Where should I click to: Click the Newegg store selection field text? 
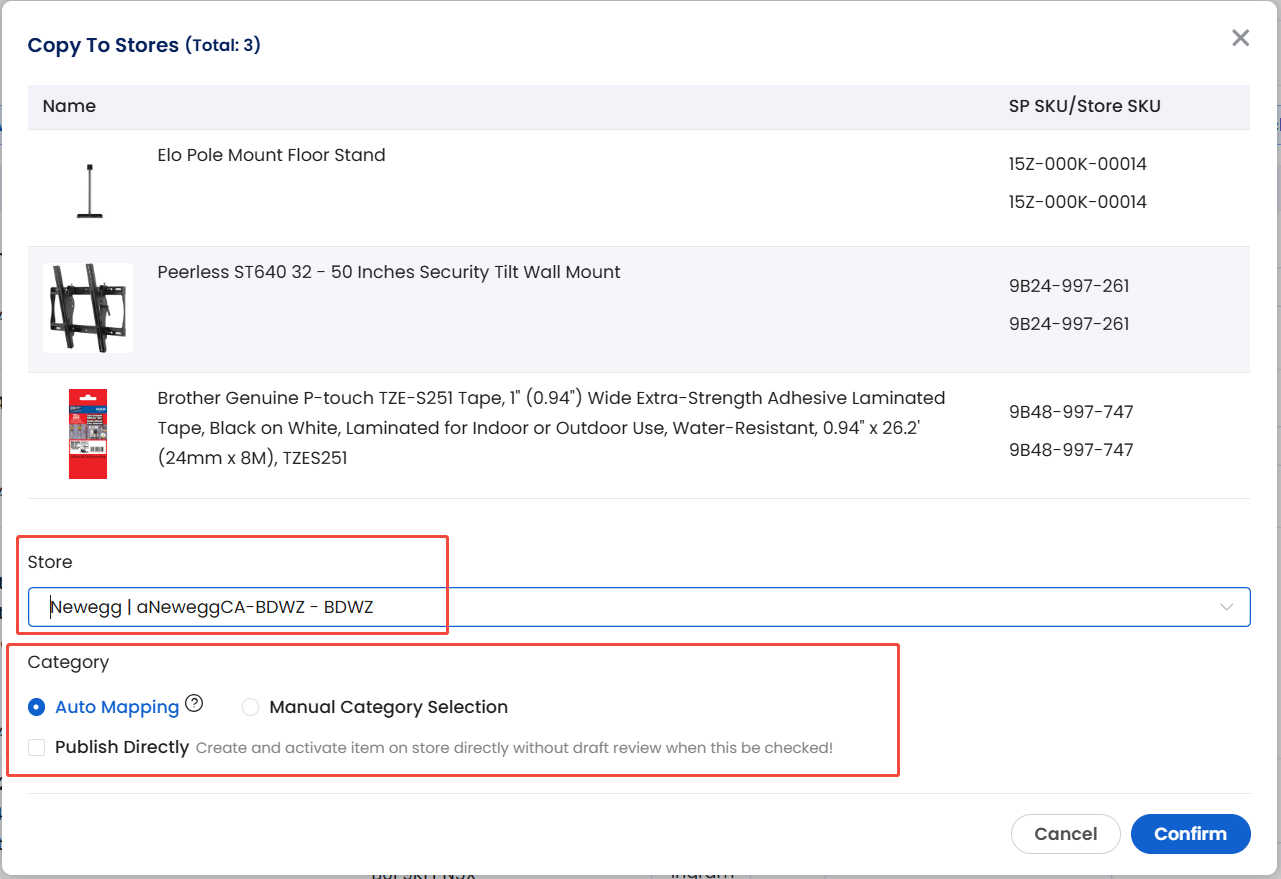tap(212, 607)
